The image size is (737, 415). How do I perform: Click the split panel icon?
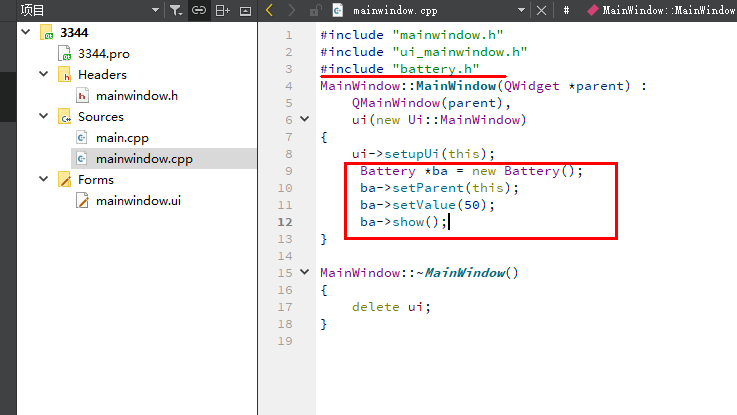(x=222, y=10)
